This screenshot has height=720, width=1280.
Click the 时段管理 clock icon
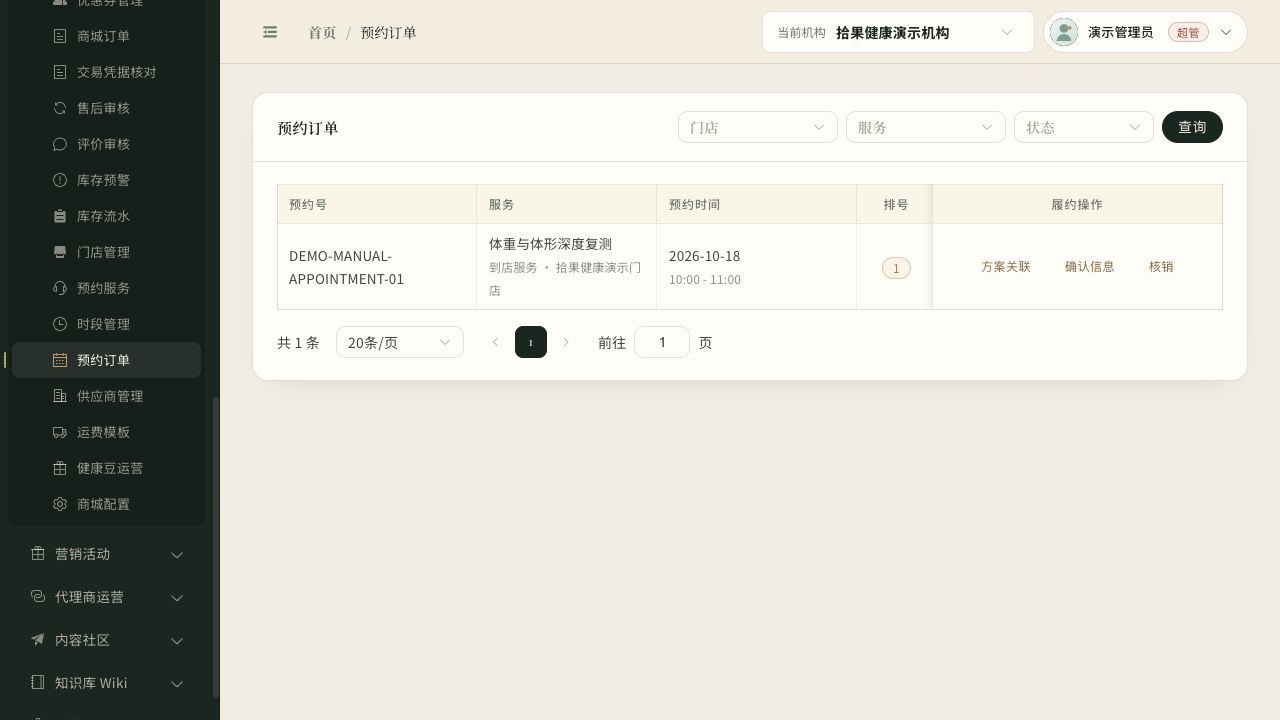(x=60, y=324)
